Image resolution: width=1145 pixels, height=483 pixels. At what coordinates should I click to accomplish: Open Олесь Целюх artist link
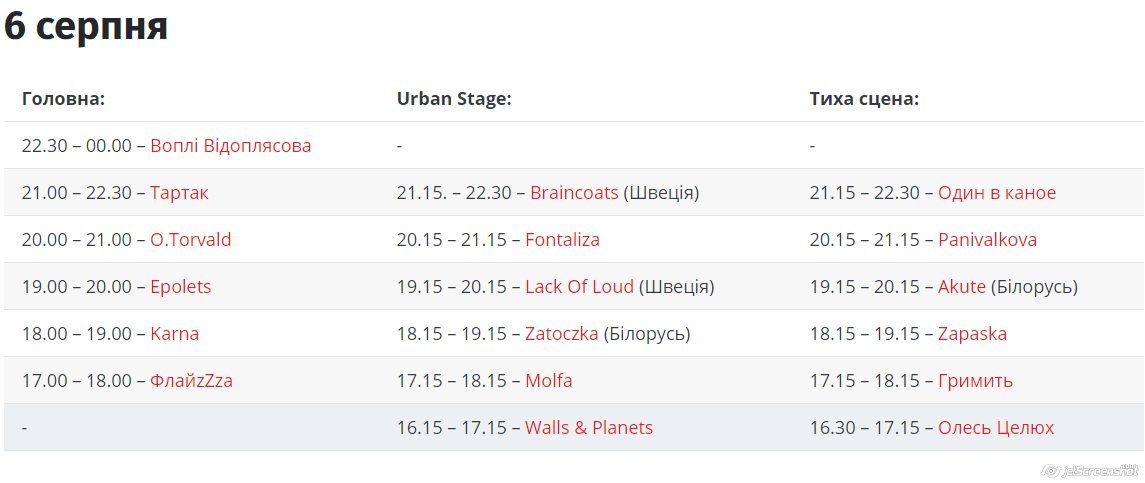click(995, 428)
